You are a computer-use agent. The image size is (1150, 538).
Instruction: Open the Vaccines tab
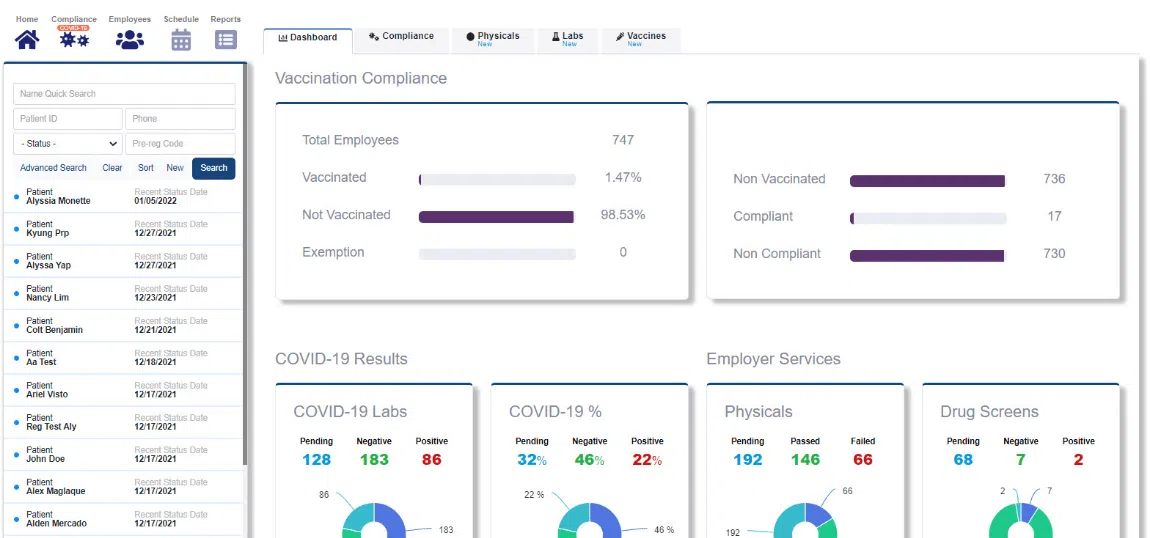pos(640,37)
